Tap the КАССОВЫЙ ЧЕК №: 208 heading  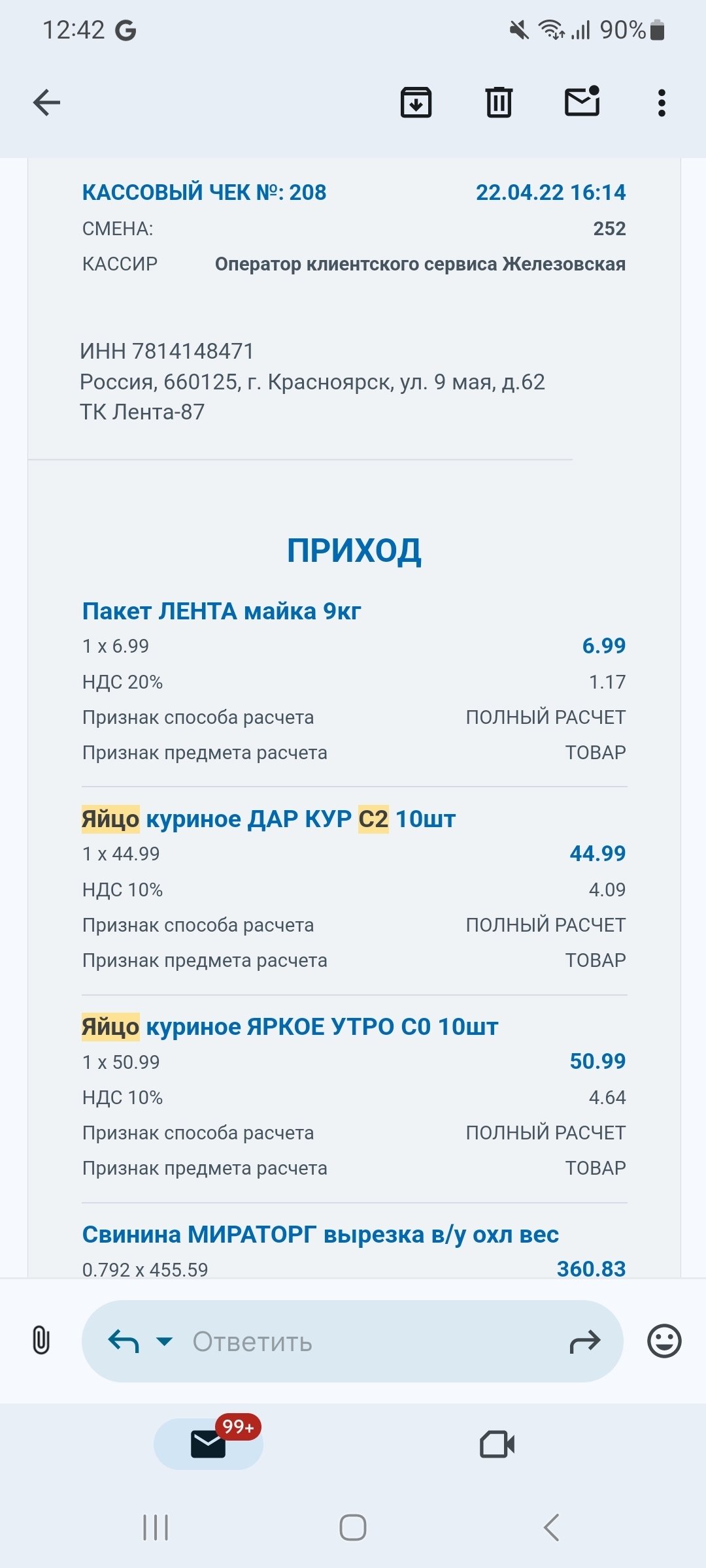tap(204, 193)
